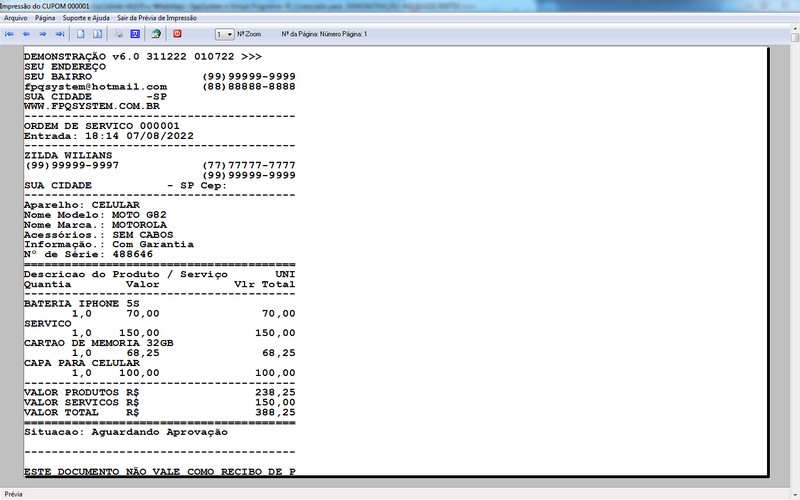The width and height of the screenshot is (800, 500).
Task: Open the Arquivo menu
Action: coord(16,18)
